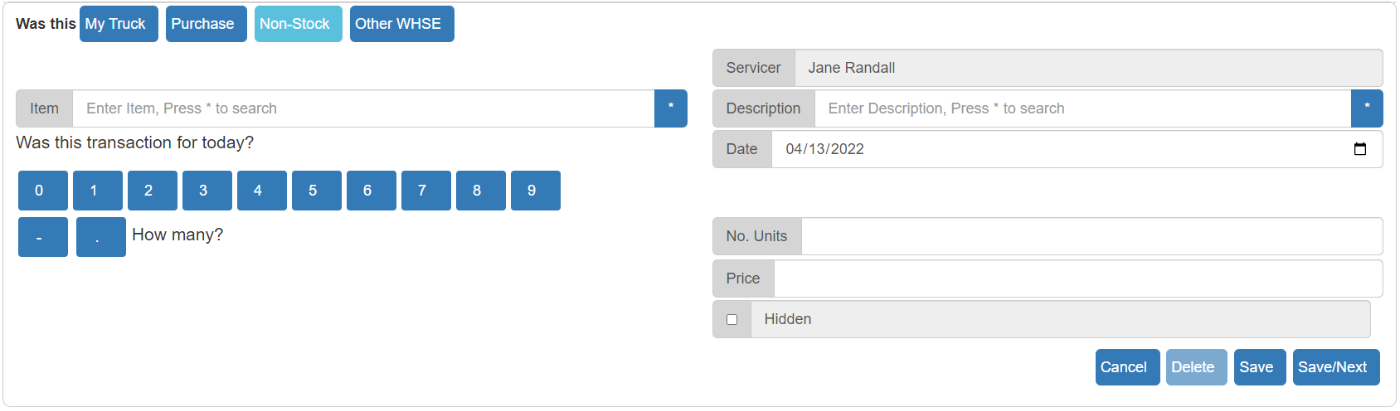The width and height of the screenshot is (1400, 411).
Task: Click the Item search asterisk button
Action: [x=670, y=108]
